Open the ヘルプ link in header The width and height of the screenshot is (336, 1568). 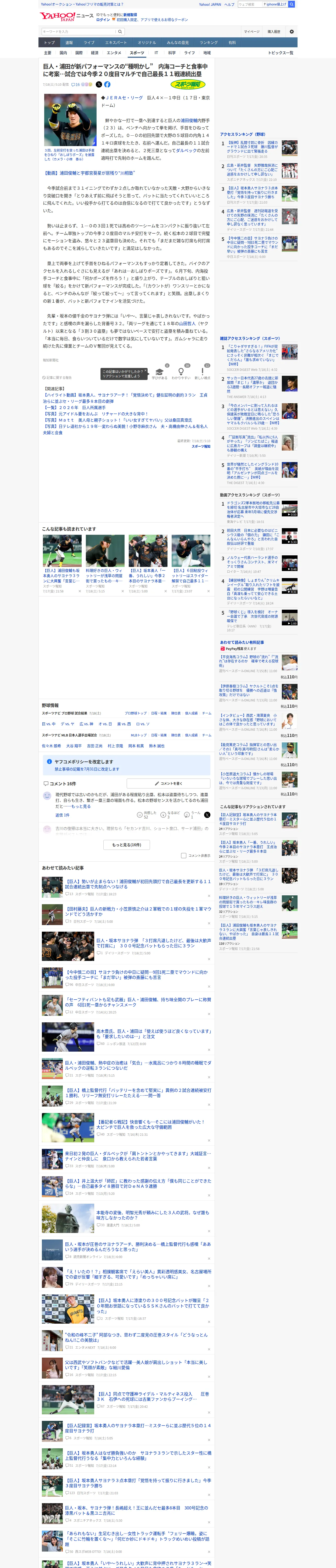point(229,4)
